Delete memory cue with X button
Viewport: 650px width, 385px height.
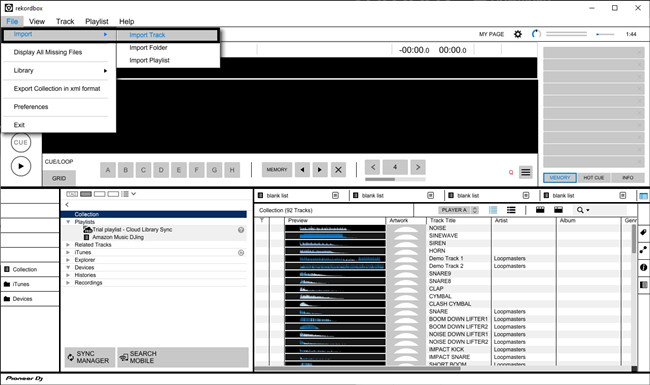[x=338, y=170]
